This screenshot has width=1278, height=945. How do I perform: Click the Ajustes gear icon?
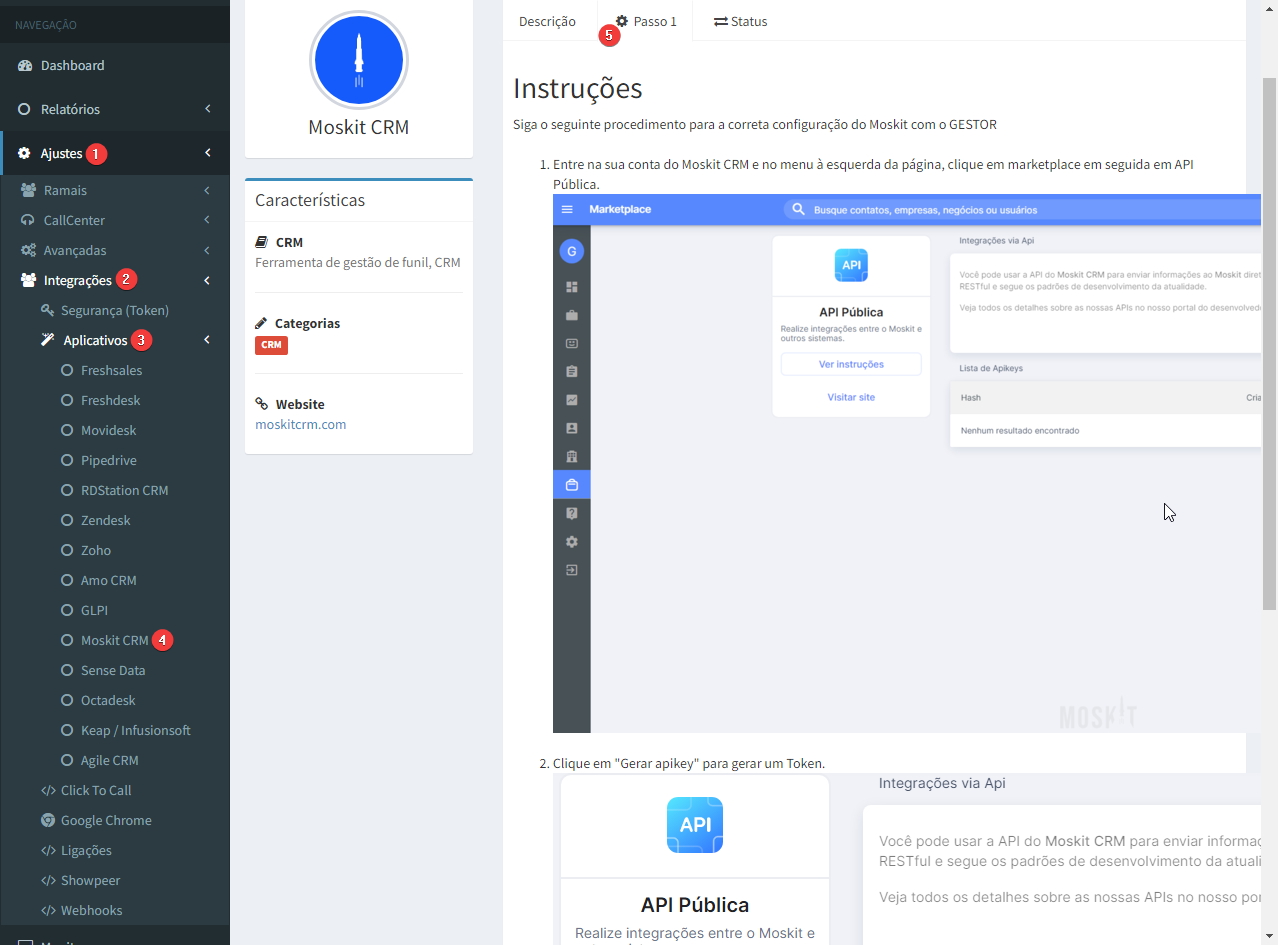[x=25, y=154]
